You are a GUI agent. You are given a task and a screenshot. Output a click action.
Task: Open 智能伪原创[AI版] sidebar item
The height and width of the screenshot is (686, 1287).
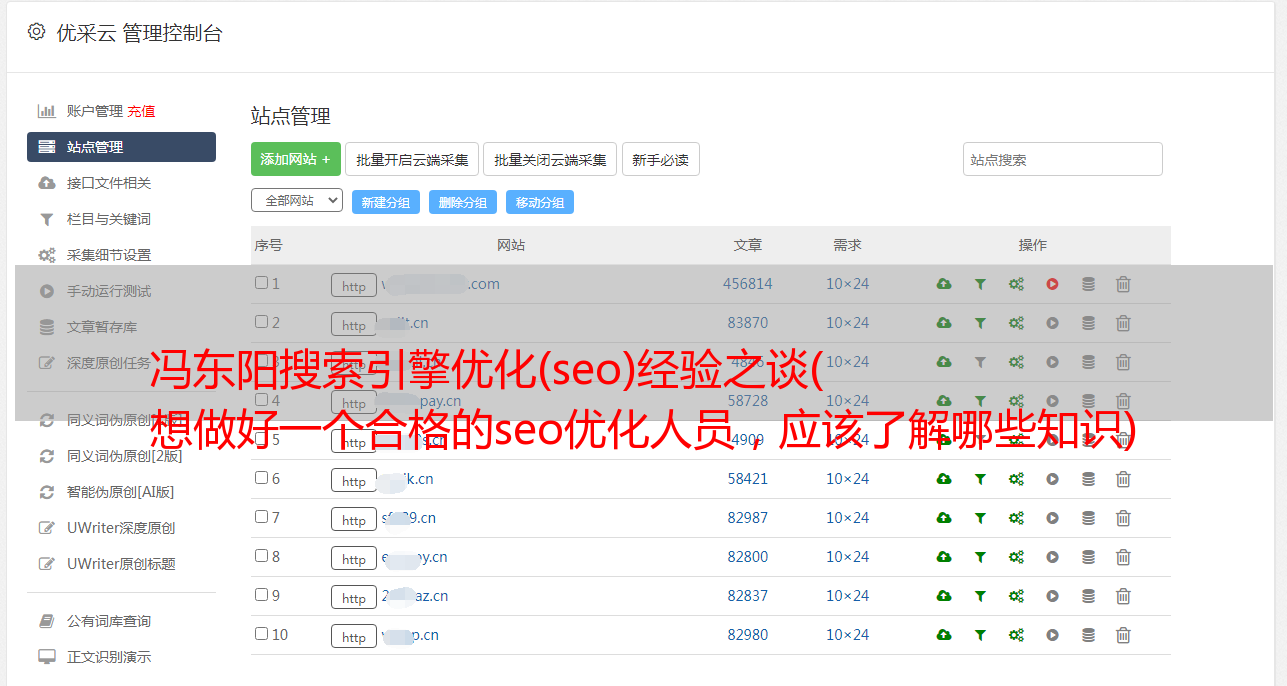pos(121,492)
